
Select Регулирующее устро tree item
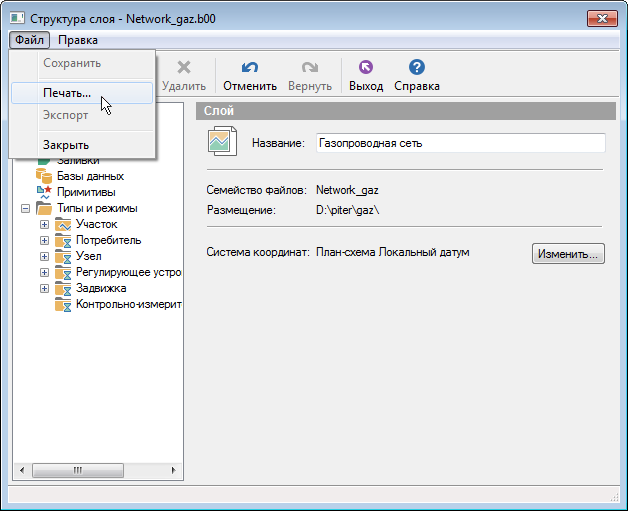129,272
